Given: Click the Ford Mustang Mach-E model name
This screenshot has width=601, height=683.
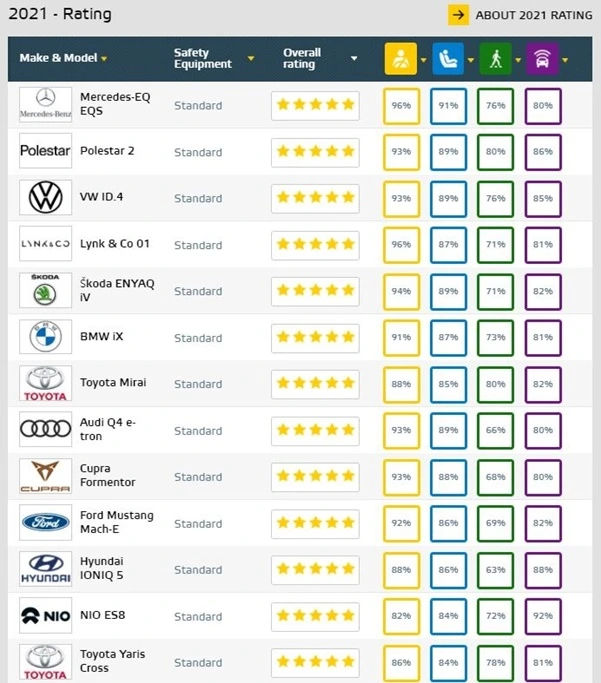Looking at the screenshot, I should tap(117, 522).
